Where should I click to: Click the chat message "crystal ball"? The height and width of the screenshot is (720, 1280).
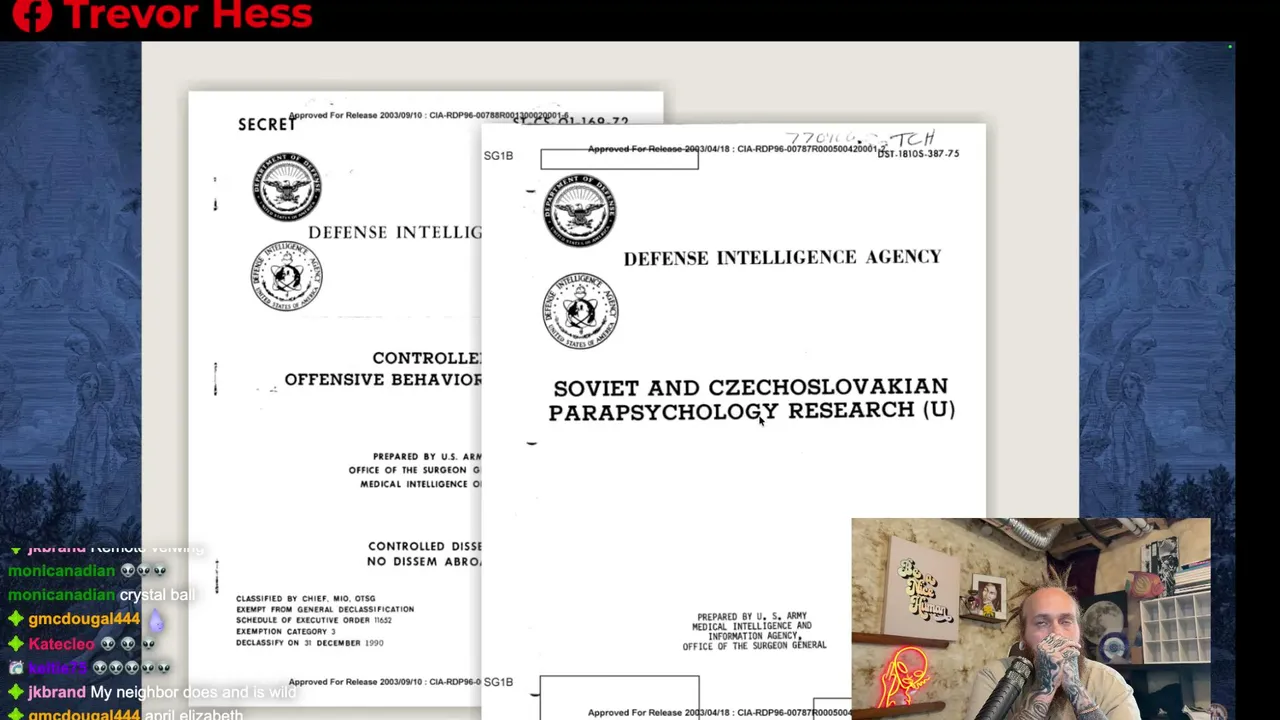click(158, 595)
